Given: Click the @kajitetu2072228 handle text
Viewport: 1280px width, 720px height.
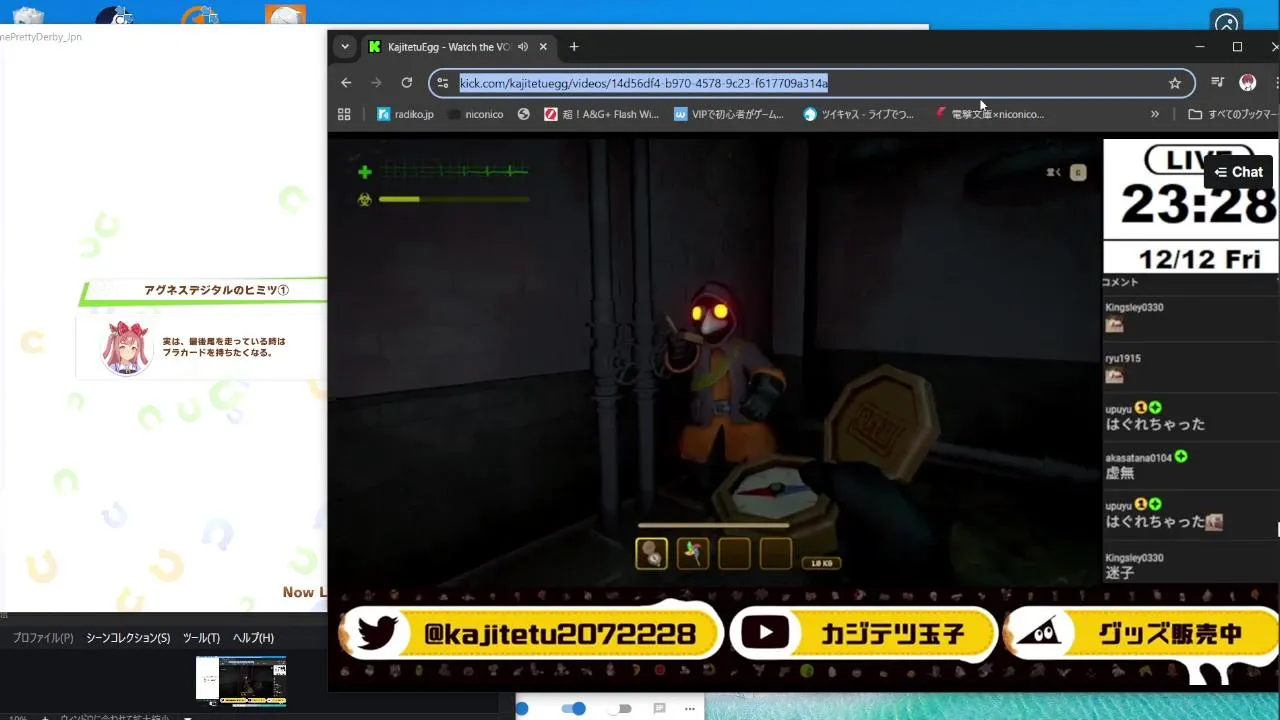Looking at the screenshot, I should [x=559, y=634].
